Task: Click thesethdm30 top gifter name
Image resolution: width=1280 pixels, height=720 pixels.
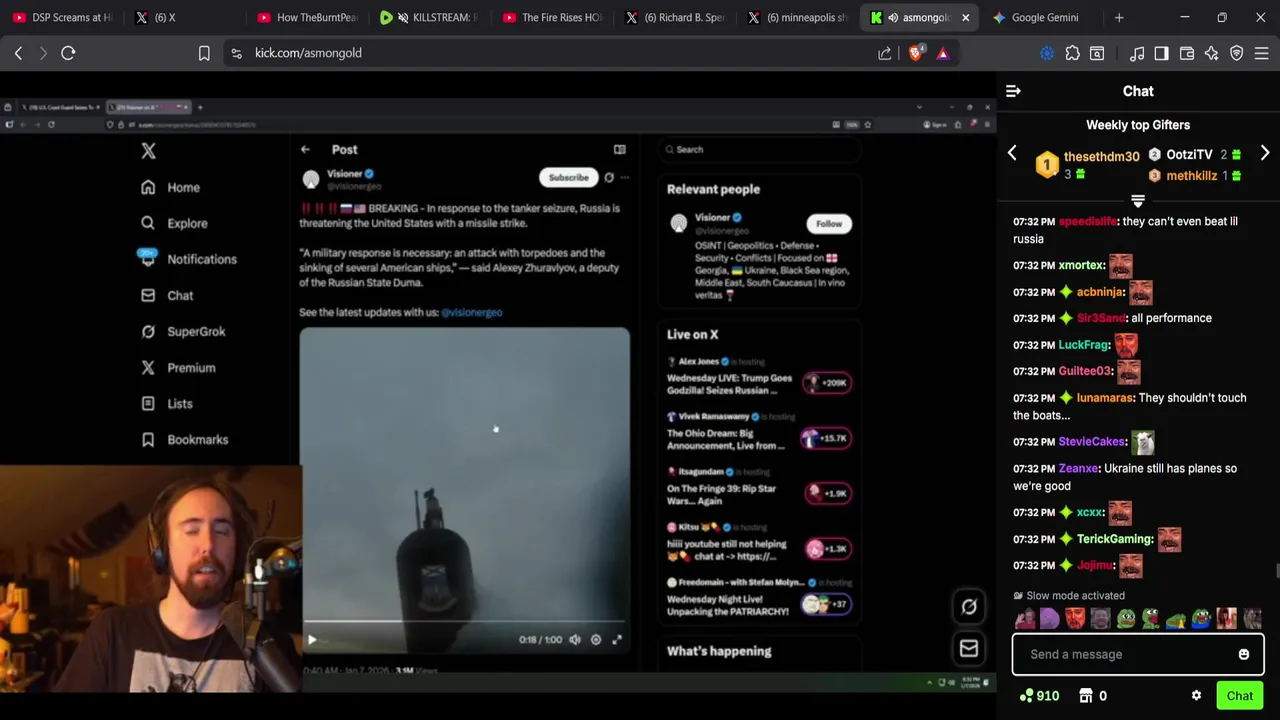Action: (1101, 157)
